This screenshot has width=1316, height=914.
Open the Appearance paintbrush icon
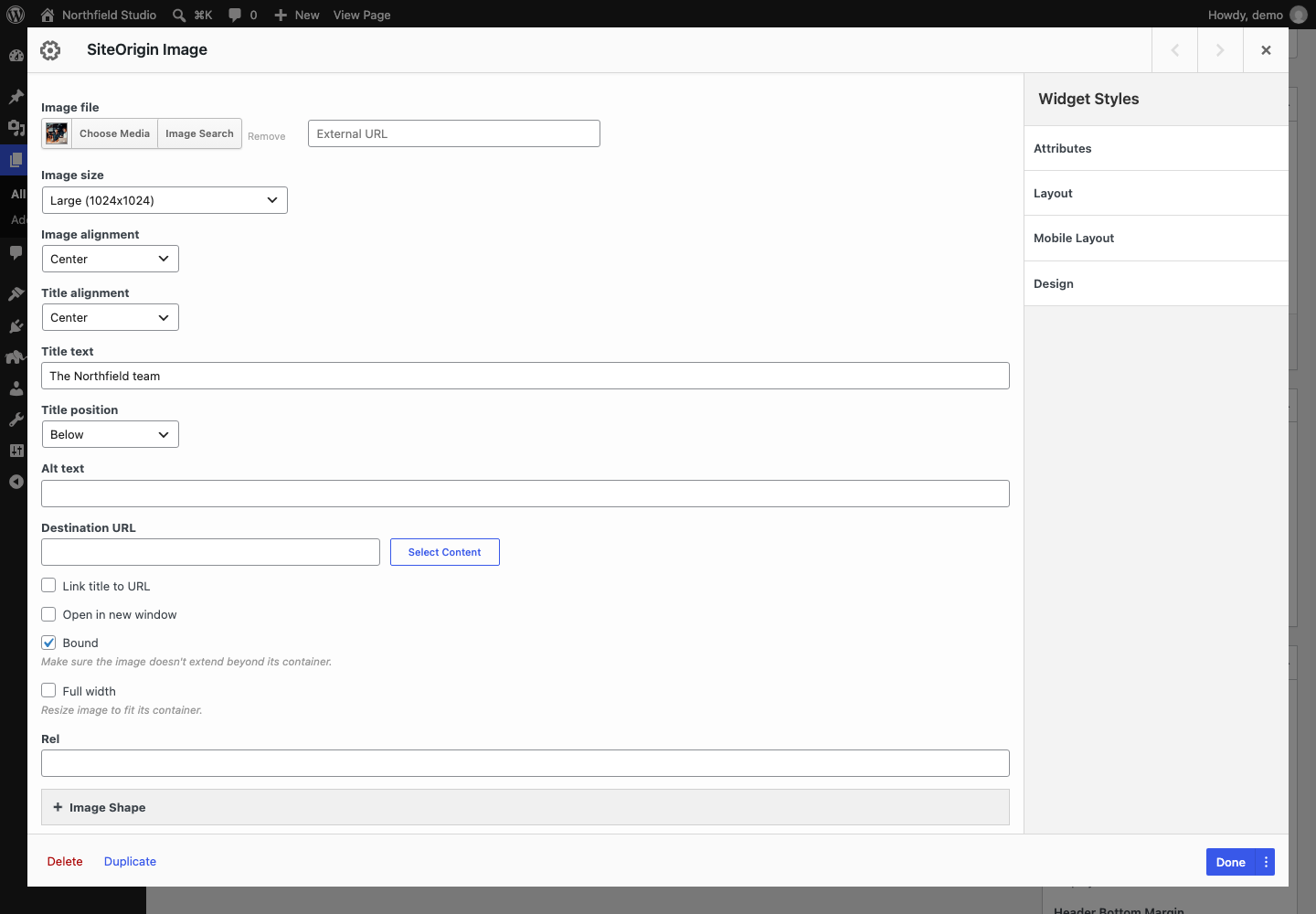coord(16,293)
